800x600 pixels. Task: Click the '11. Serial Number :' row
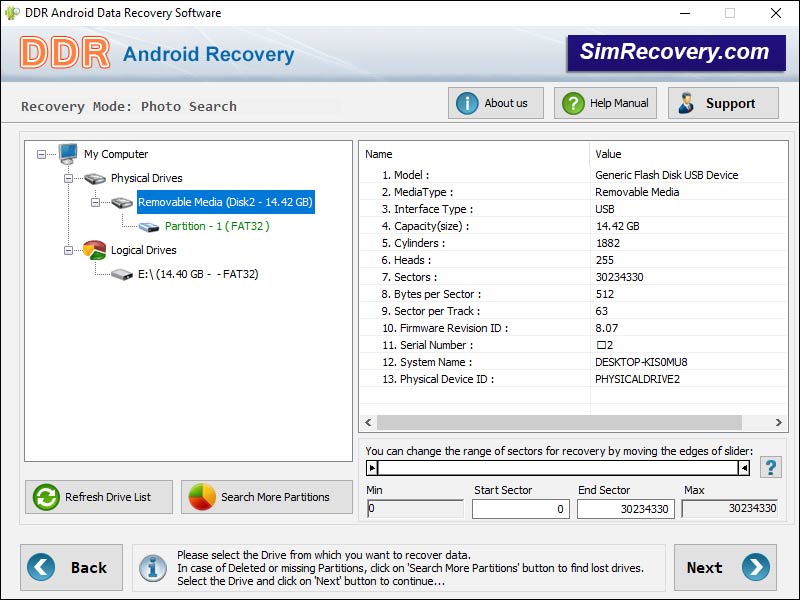point(573,345)
